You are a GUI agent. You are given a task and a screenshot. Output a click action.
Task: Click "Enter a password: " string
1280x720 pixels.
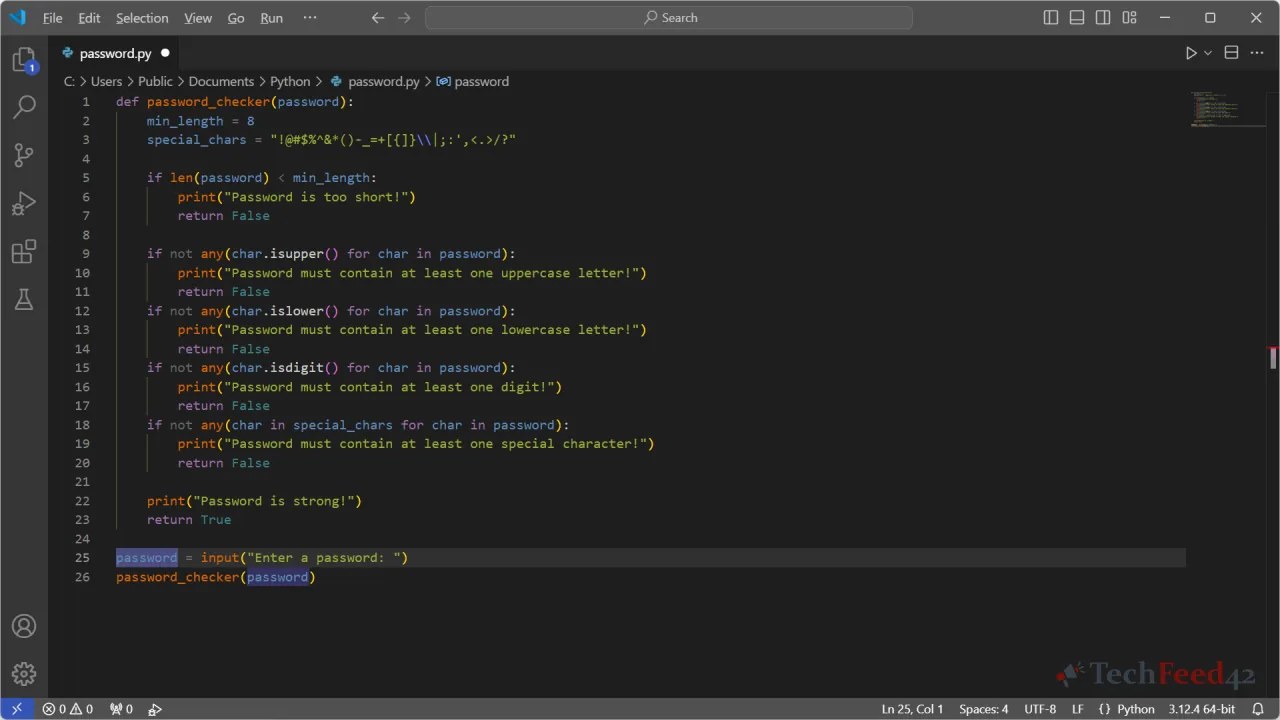[x=324, y=558]
